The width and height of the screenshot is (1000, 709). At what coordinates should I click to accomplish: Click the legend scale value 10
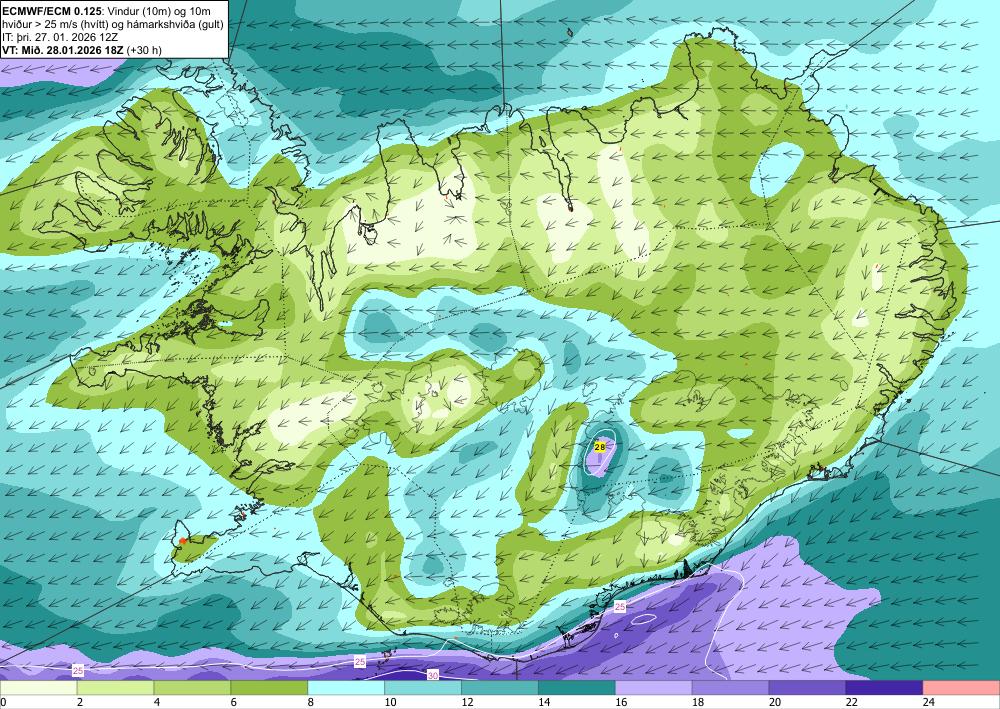390,702
